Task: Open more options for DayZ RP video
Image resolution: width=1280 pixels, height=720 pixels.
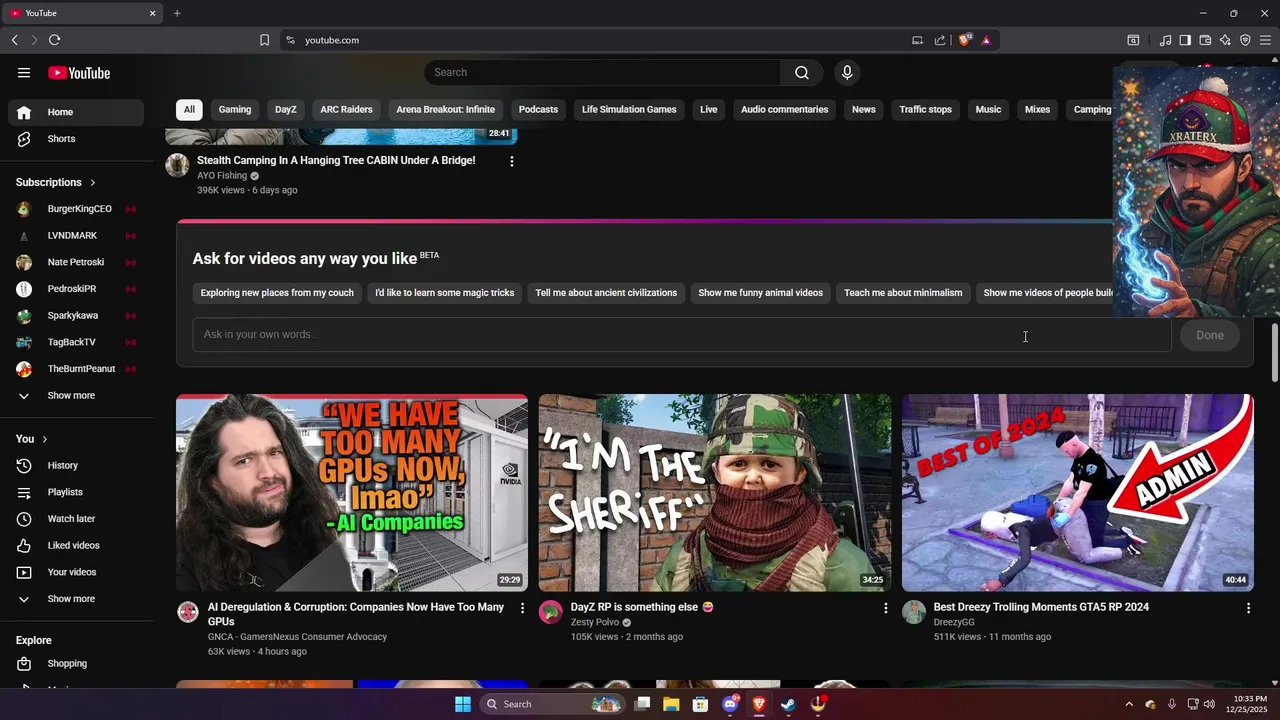Action: (x=885, y=608)
